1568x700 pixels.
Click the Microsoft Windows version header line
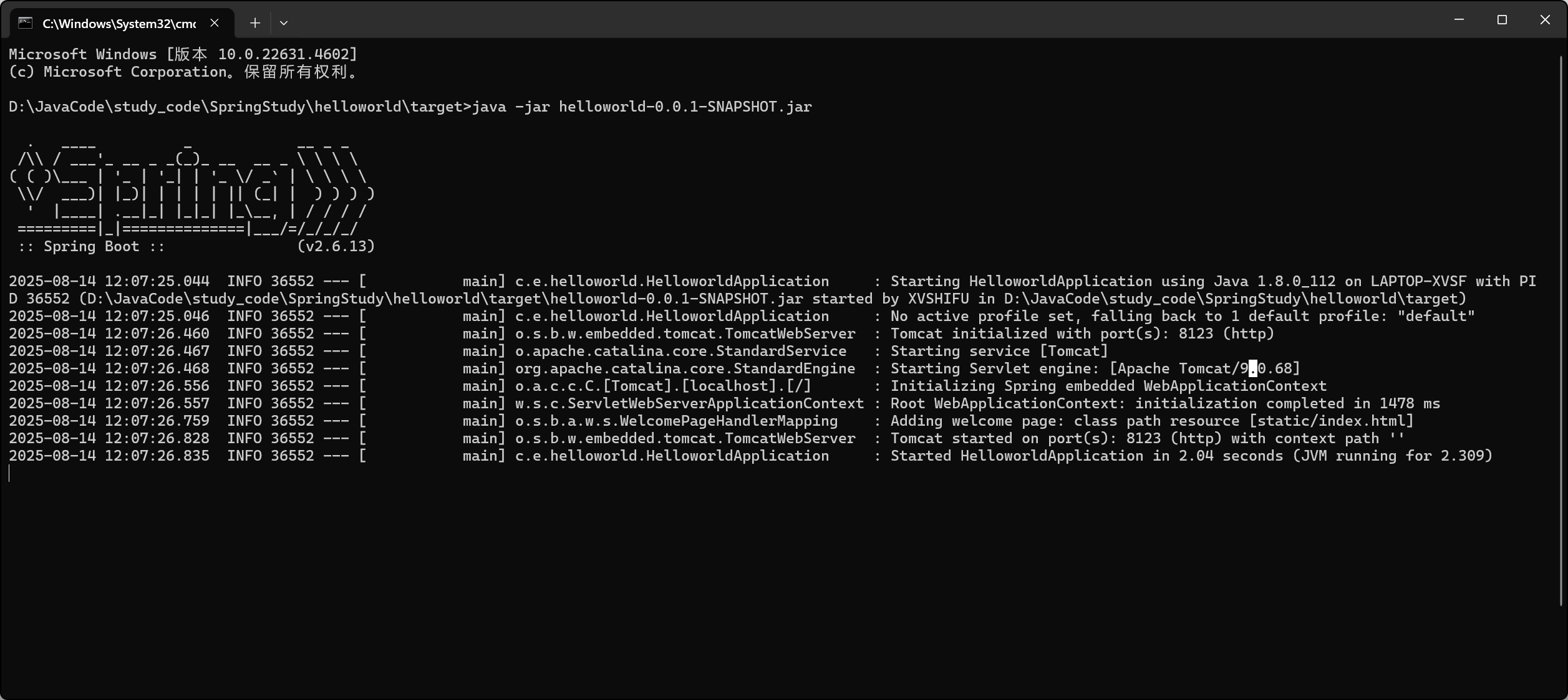click(183, 54)
